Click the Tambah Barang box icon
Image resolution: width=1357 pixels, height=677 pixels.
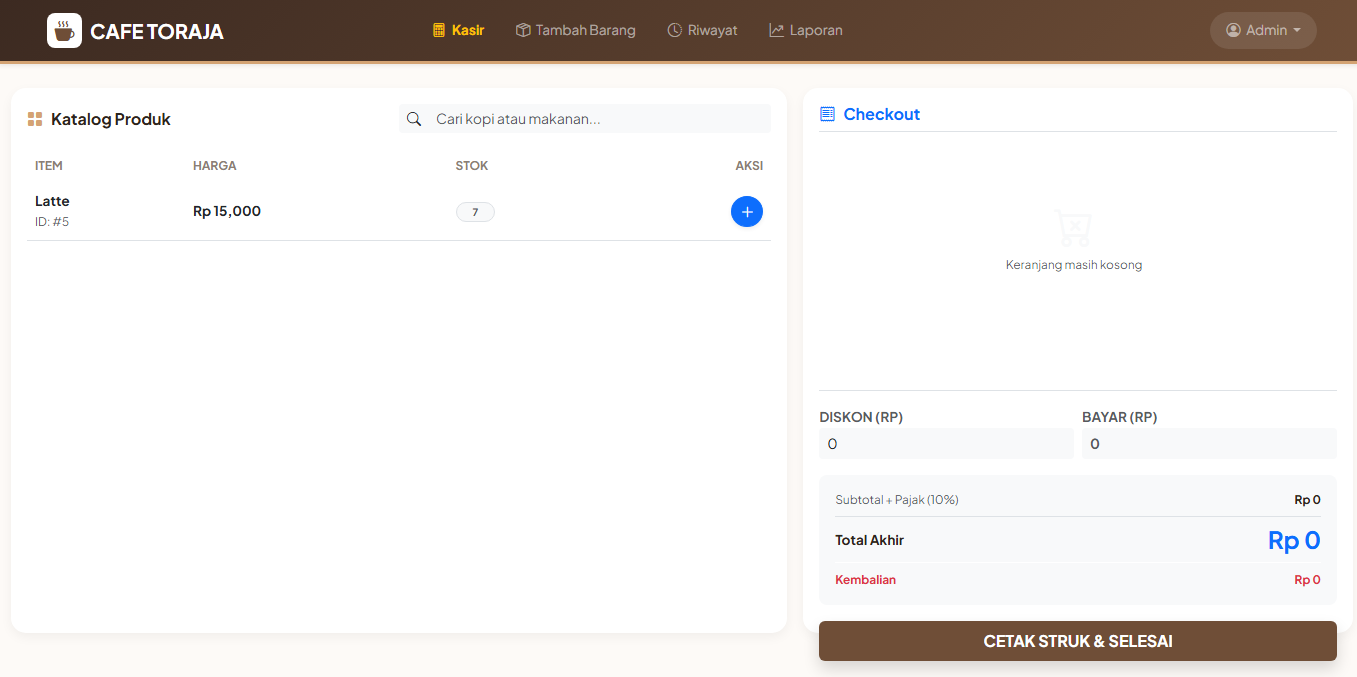[x=523, y=31]
